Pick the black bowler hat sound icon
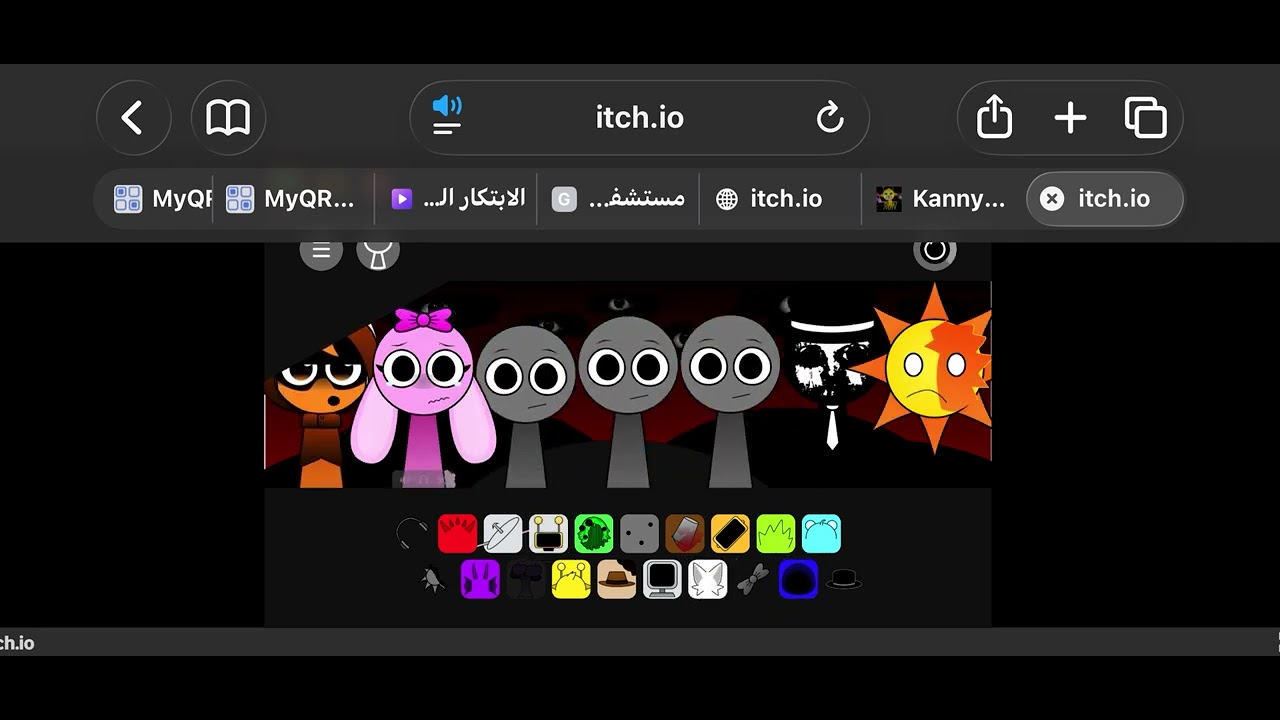This screenshot has width=1280, height=720. coord(844,579)
